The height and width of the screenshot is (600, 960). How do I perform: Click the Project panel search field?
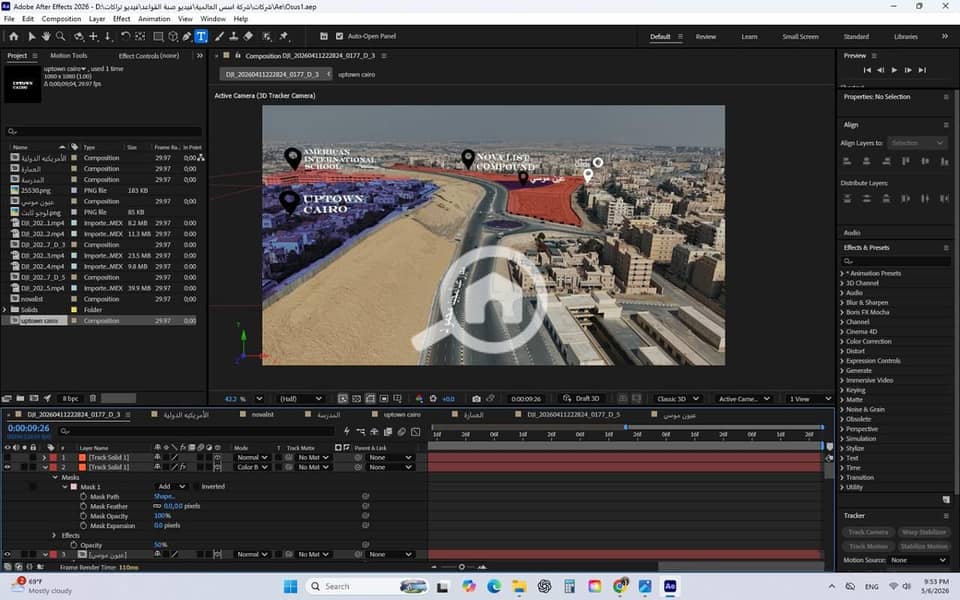point(103,131)
